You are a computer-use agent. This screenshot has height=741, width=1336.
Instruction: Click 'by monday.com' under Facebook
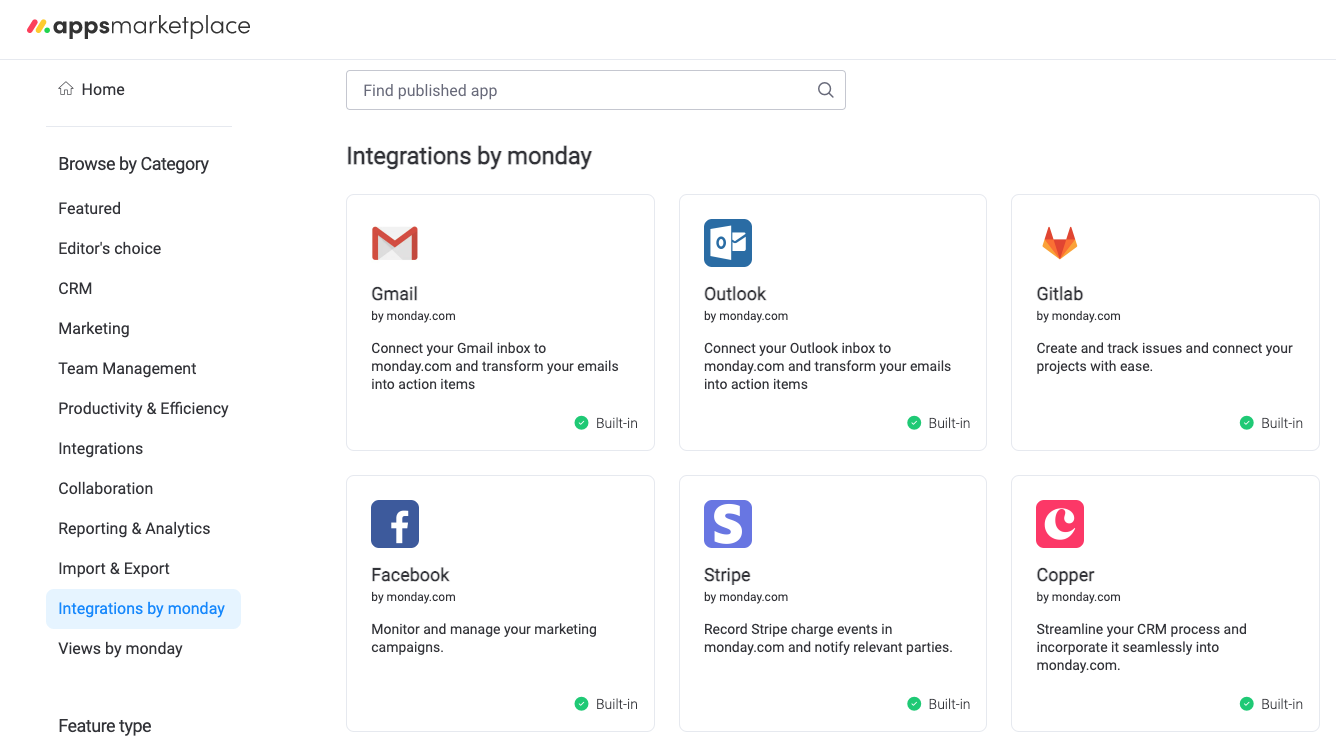413,597
